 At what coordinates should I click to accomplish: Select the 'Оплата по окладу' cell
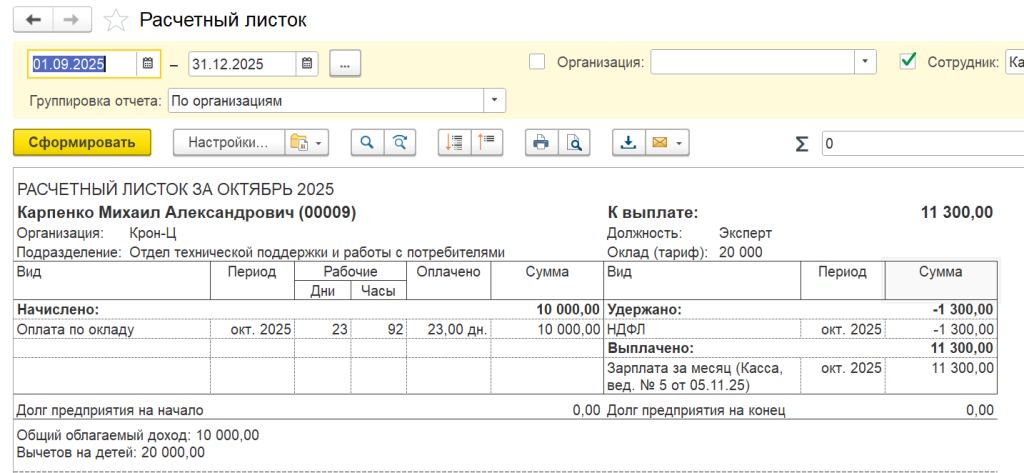112,329
